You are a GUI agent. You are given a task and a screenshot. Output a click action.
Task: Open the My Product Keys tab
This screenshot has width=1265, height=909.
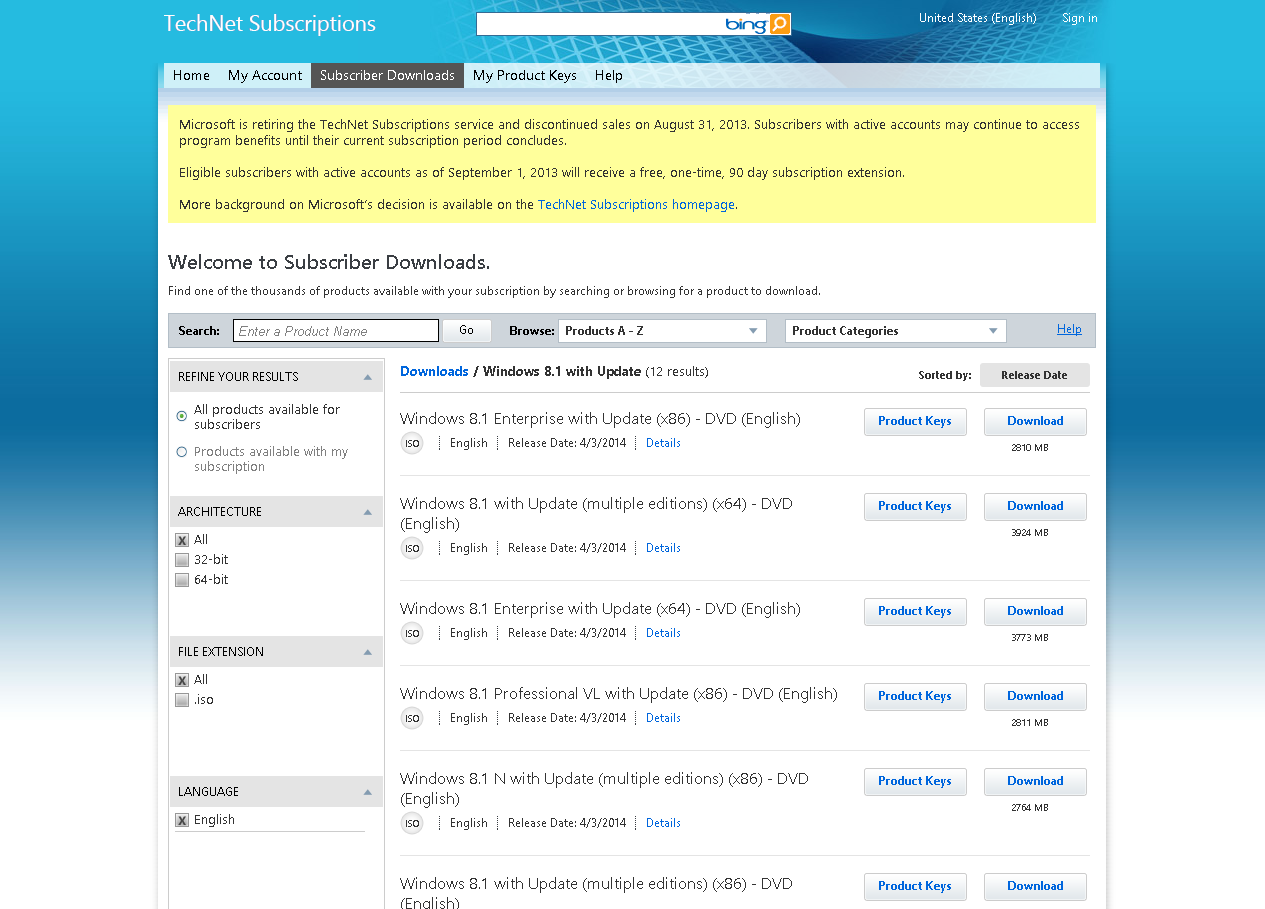(x=525, y=75)
